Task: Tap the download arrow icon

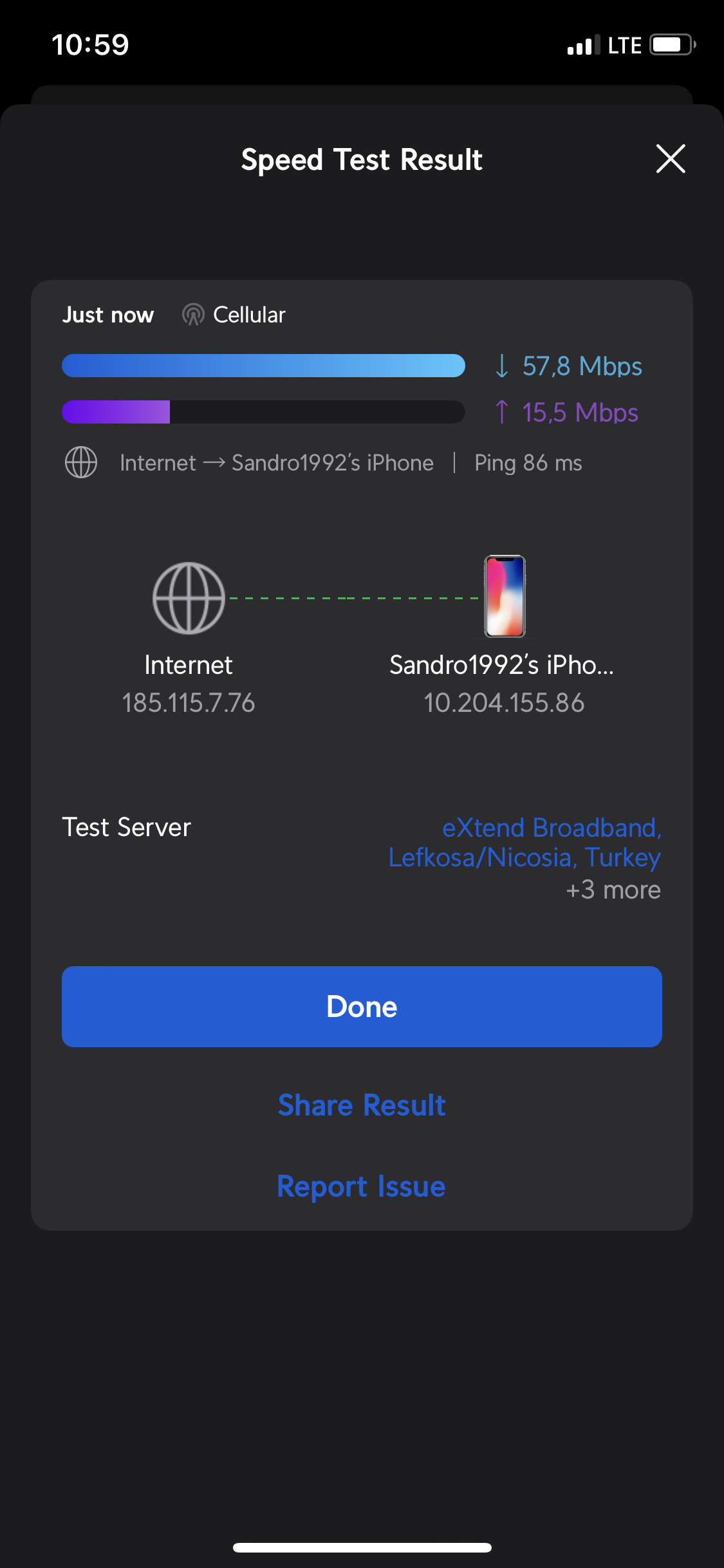Action: tap(502, 366)
